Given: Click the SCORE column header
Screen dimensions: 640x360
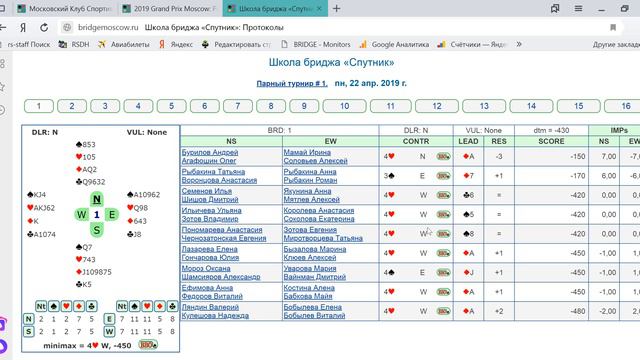Looking at the screenshot, I should 551,141.
